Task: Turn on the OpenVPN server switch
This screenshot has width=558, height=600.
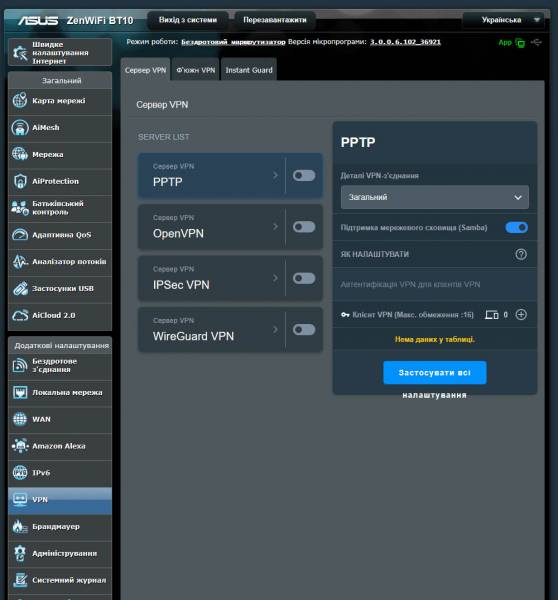Action: (x=304, y=227)
